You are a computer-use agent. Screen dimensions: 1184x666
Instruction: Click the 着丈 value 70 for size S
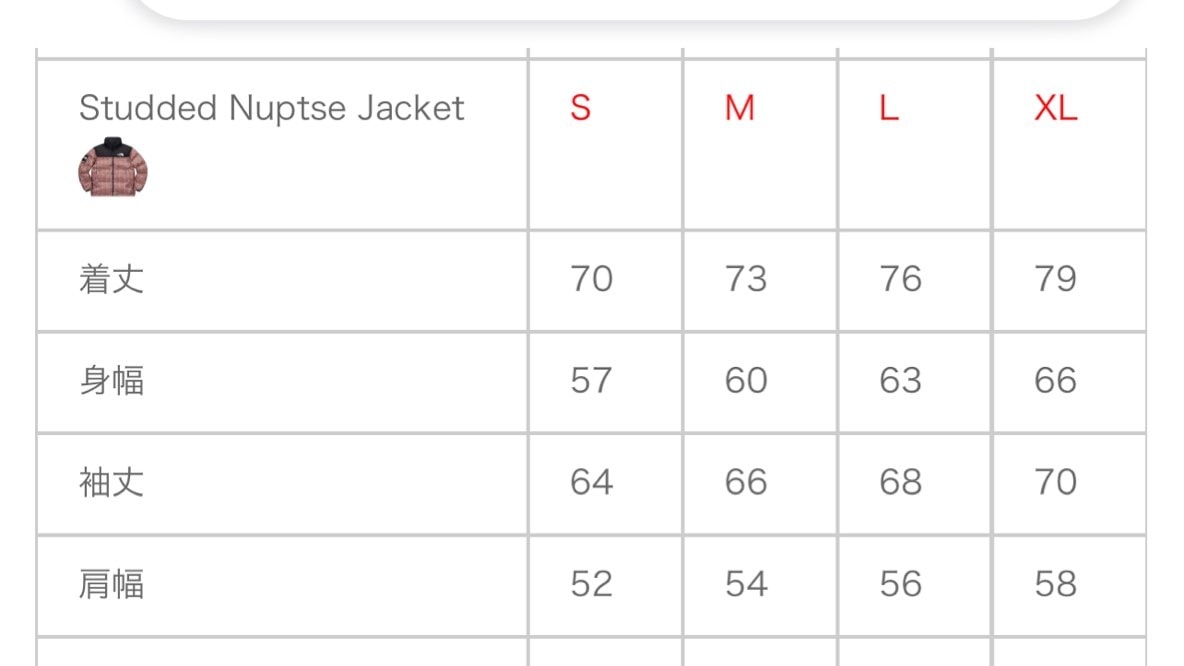click(x=591, y=279)
